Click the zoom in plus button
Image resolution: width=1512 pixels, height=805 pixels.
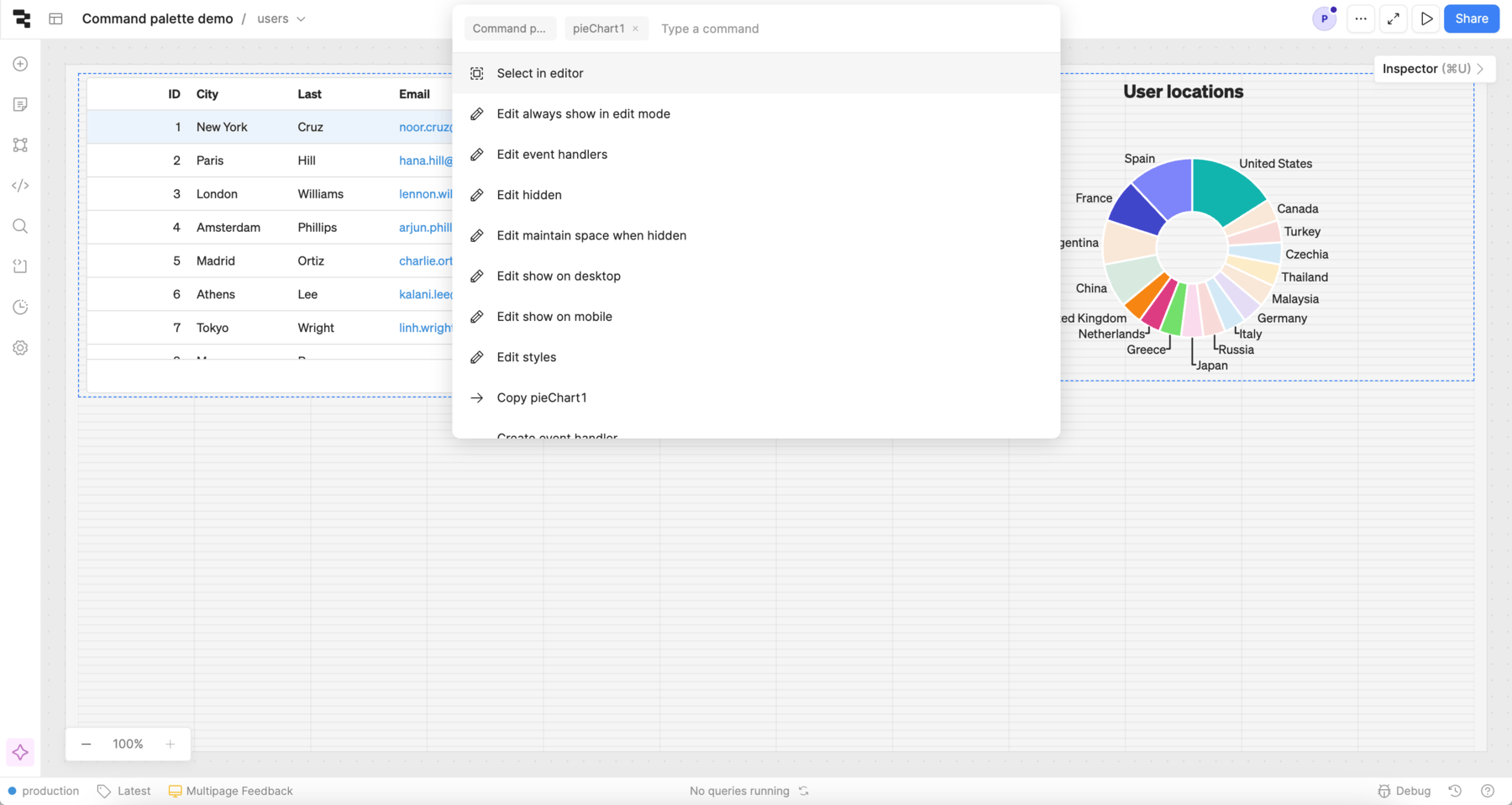pos(171,744)
